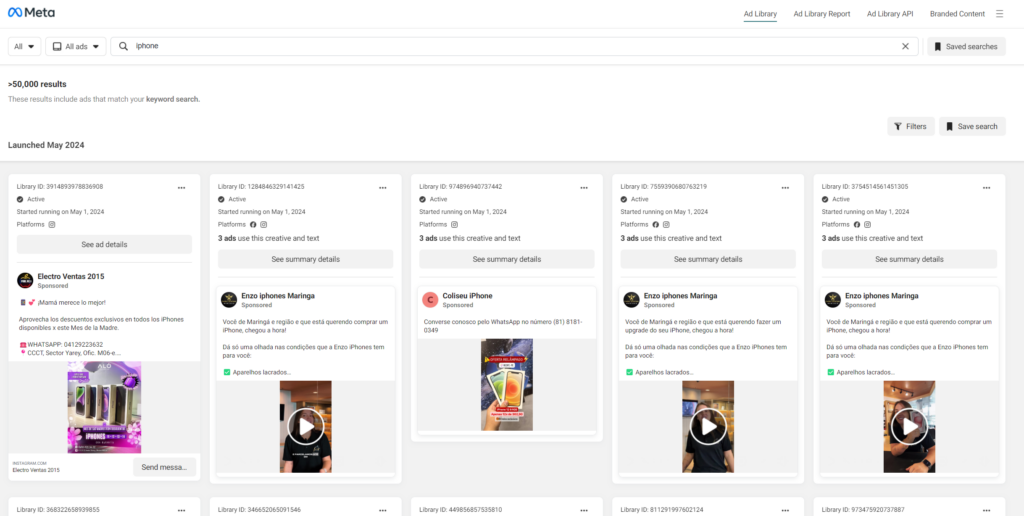Open the hamburger menu in header
The height and width of the screenshot is (516, 1024).
999,14
